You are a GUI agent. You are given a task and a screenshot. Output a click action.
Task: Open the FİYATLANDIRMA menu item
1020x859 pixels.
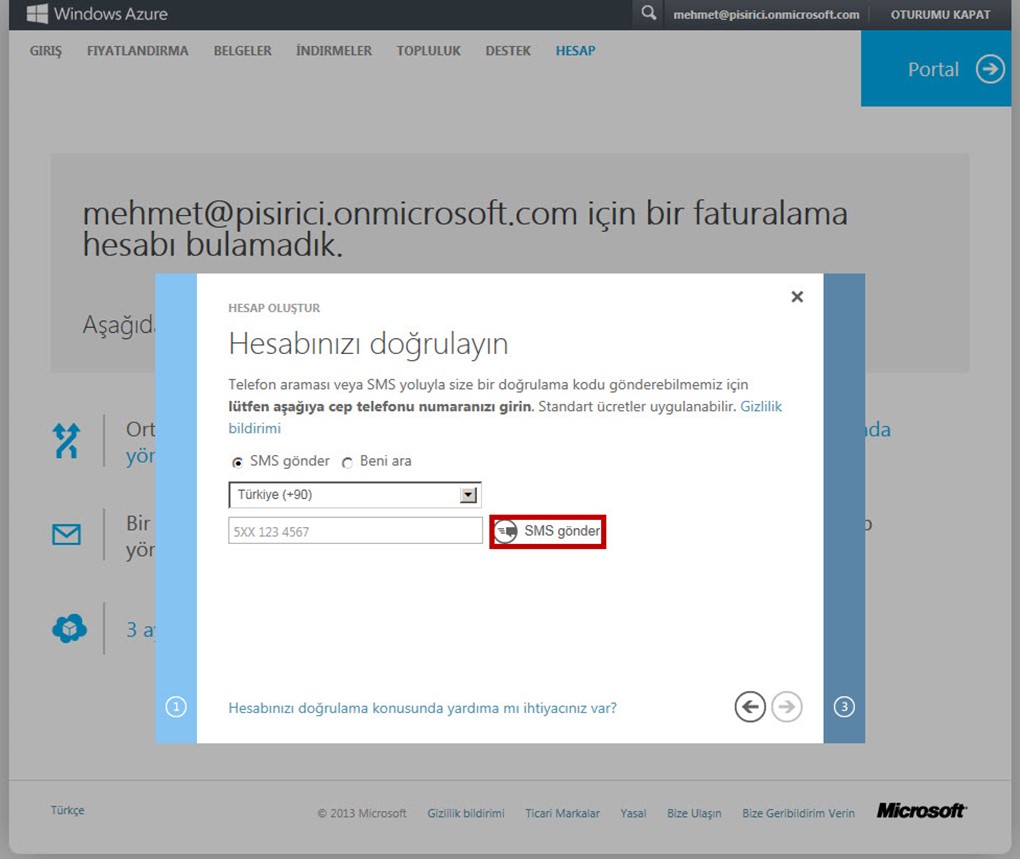138,51
